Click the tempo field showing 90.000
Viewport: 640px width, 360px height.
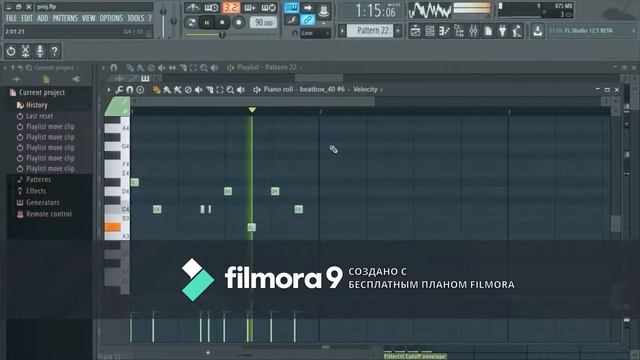(263, 22)
